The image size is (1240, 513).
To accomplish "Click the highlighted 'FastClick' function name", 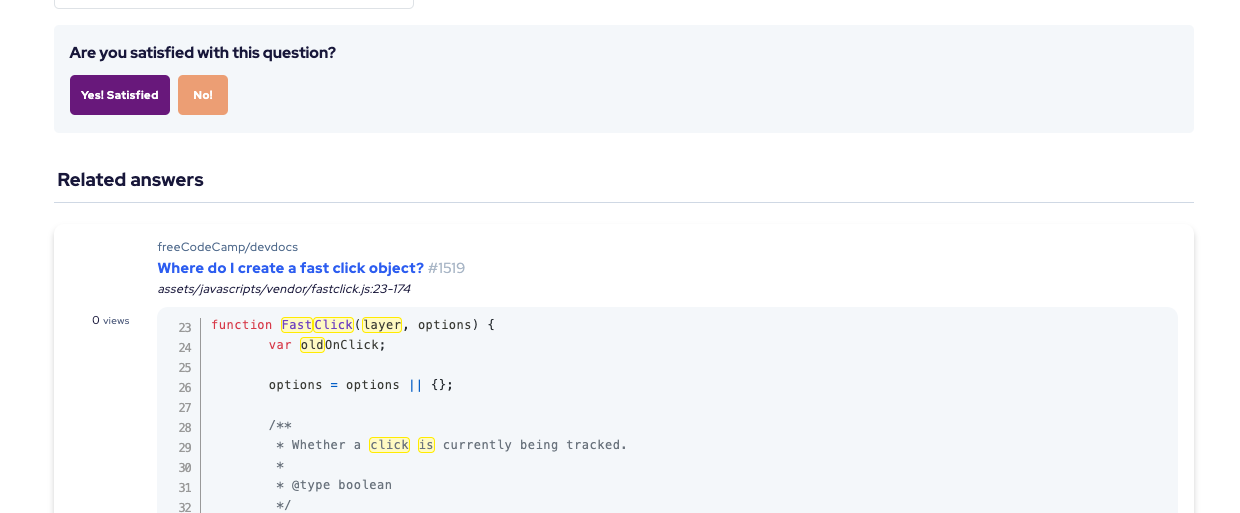I will [x=317, y=325].
